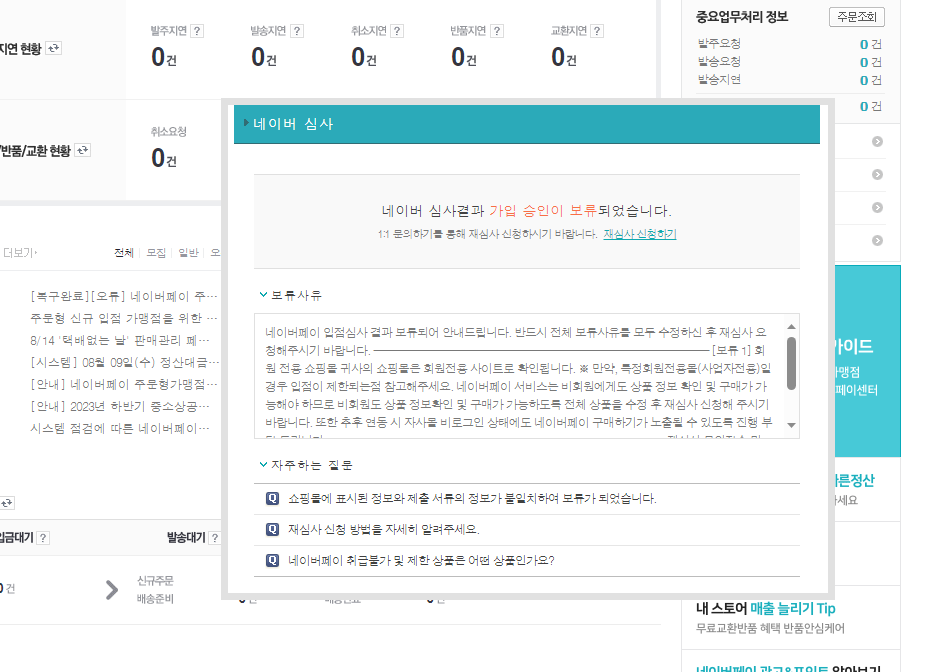Open the 반품지연 help question icon
Screen dimensions: 948x672
(497, 31)
